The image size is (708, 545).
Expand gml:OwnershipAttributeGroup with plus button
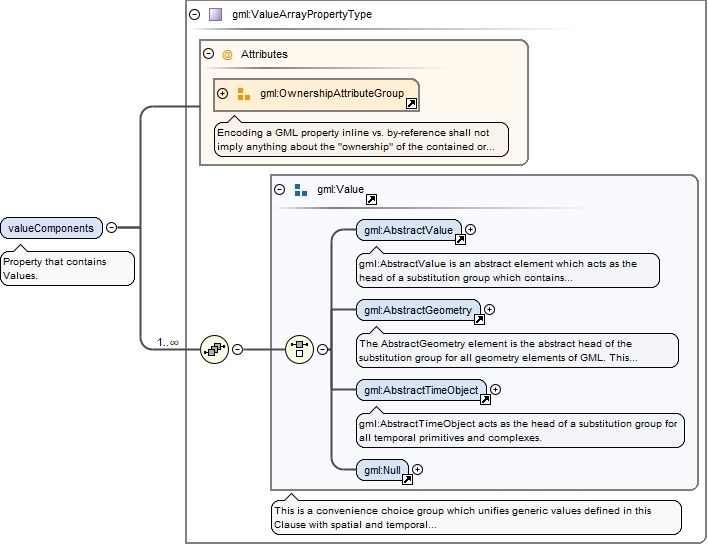tap(223, 94)
